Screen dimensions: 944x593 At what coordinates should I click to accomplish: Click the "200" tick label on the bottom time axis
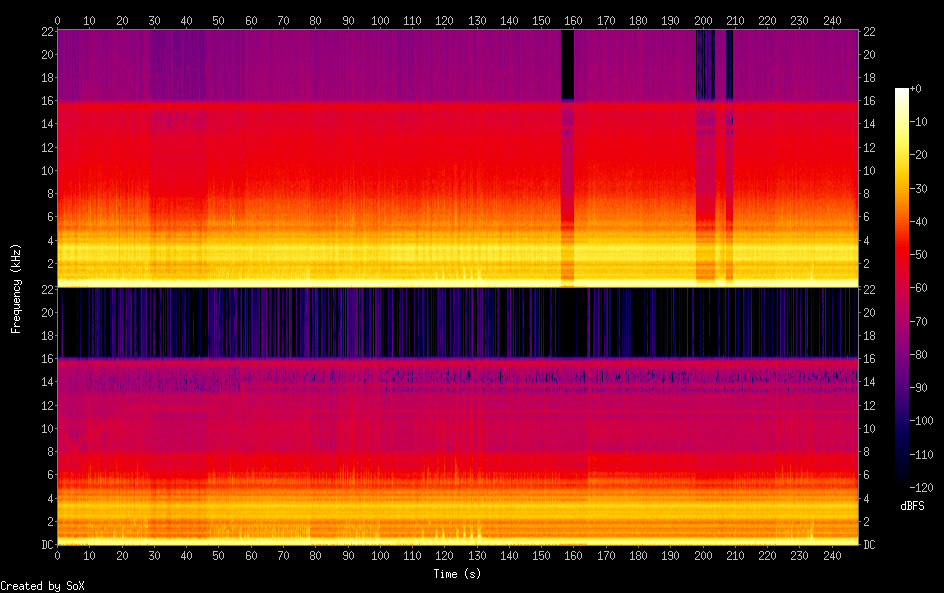click(703, 556)
